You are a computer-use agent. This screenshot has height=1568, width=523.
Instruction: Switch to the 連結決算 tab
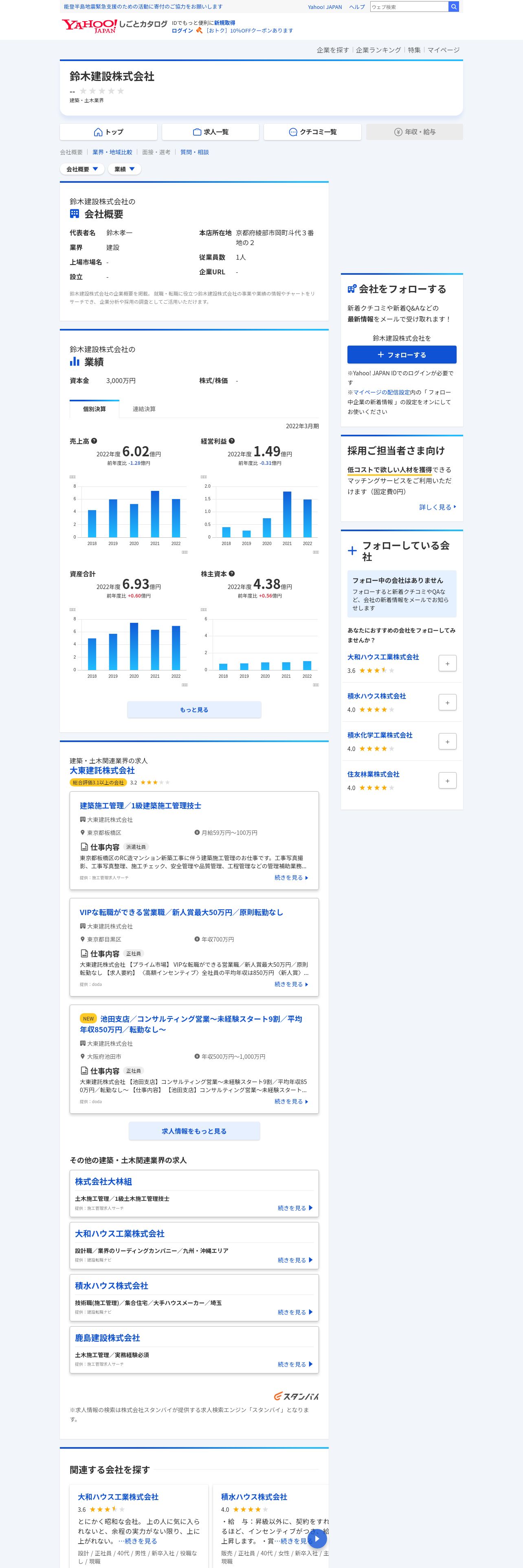pos(144,409)
